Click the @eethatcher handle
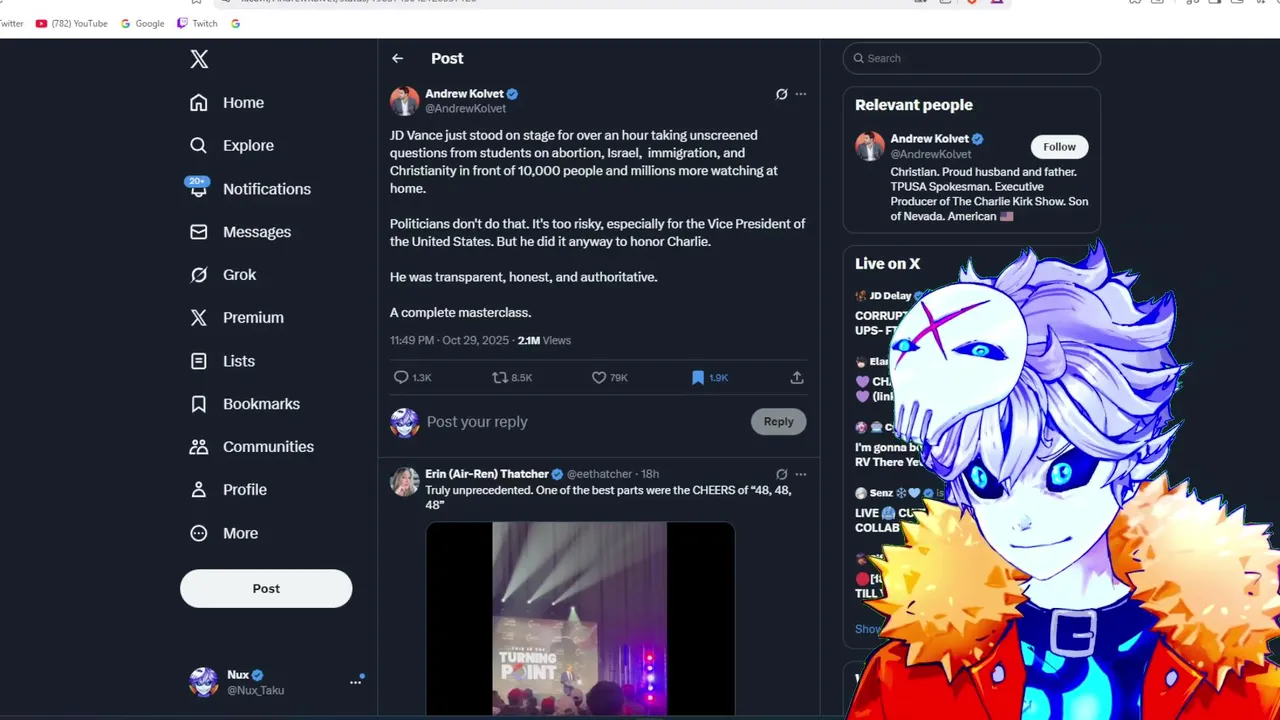The height and width of the screenshot is (720, 1280). pyautogui.click(x=600, y=474)
